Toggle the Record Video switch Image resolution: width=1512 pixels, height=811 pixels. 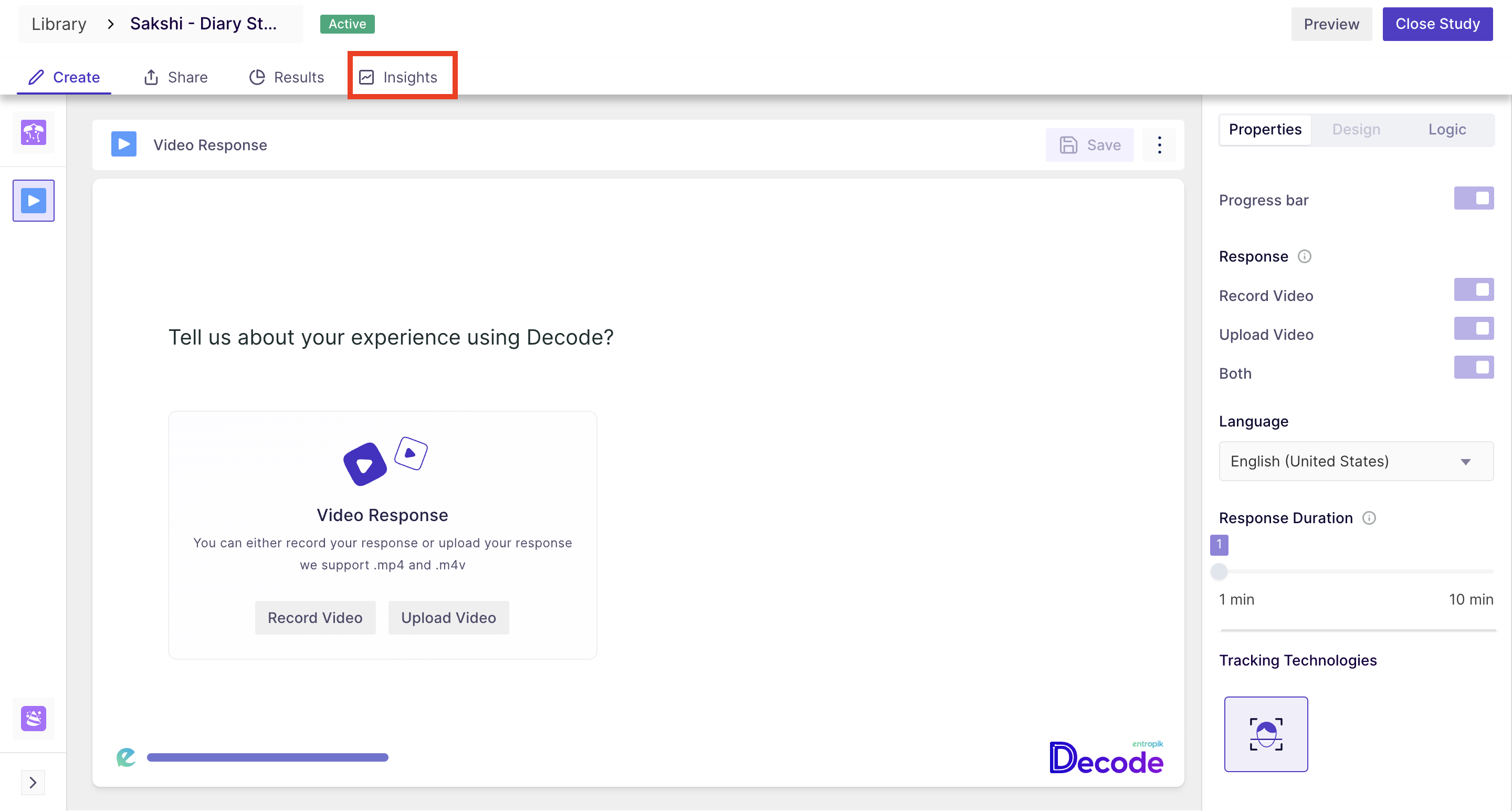1473,290
